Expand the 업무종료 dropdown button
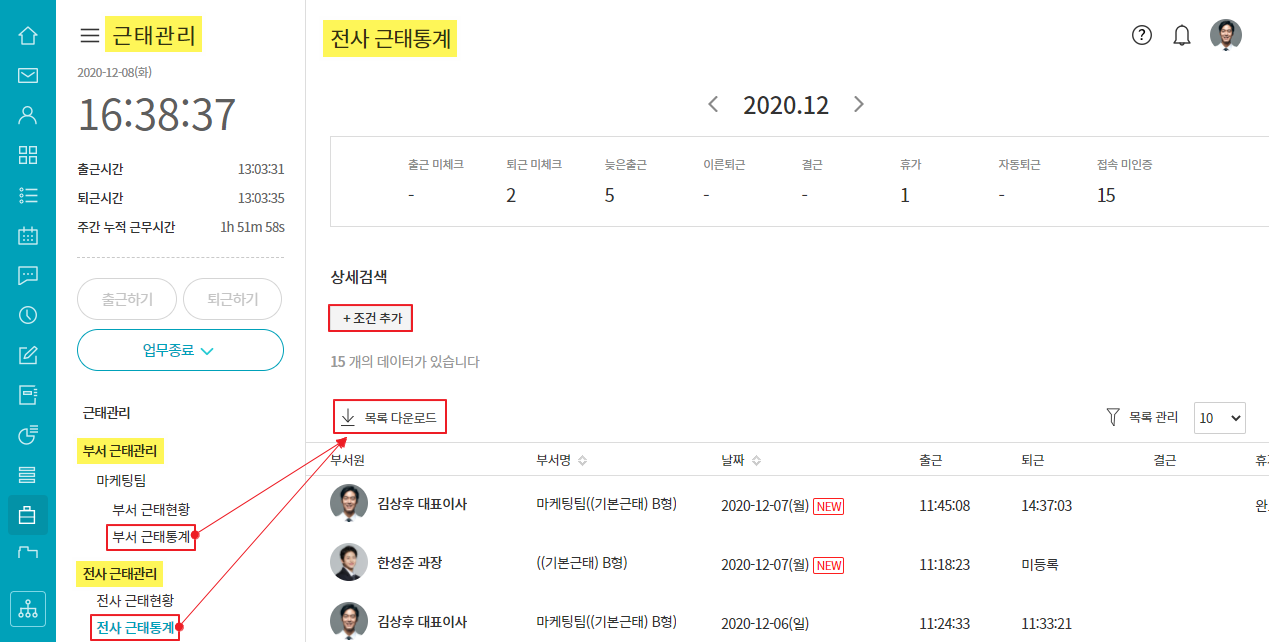Image resolution: width=1269 pixels, height=642 pixels. pyautogui.click(x=180, y=351)
